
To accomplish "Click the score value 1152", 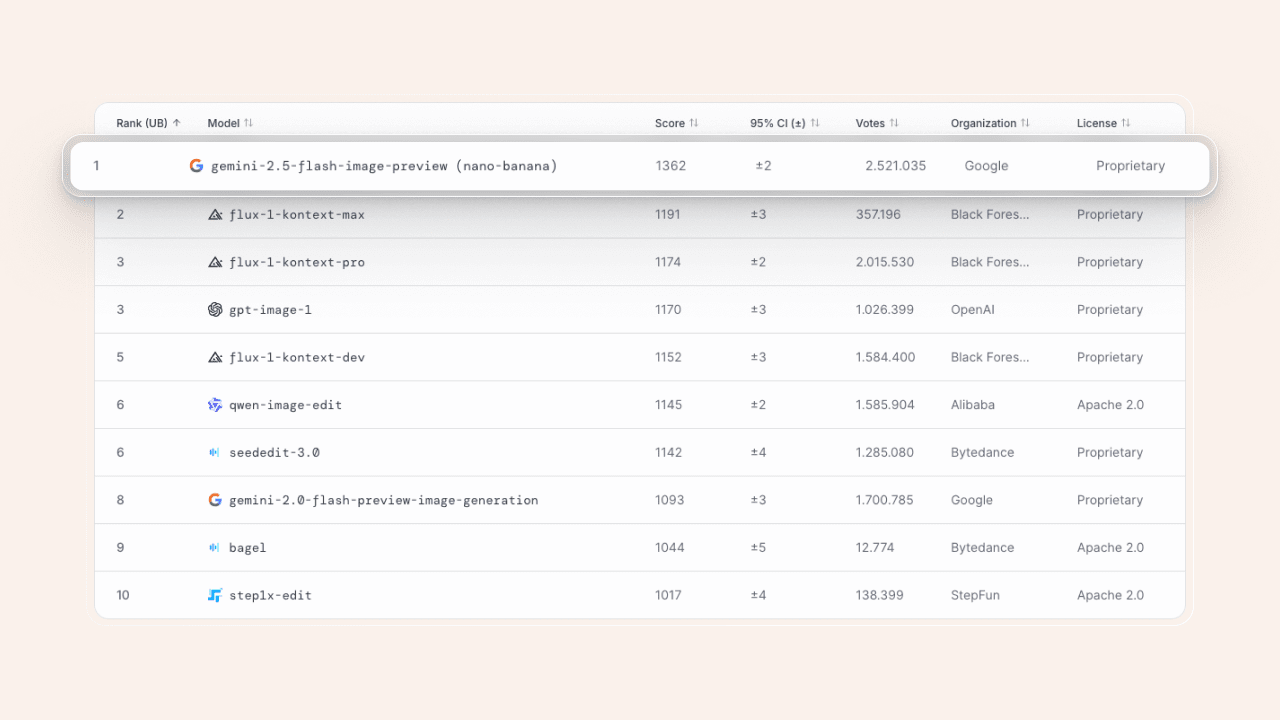I will (668, 357).
